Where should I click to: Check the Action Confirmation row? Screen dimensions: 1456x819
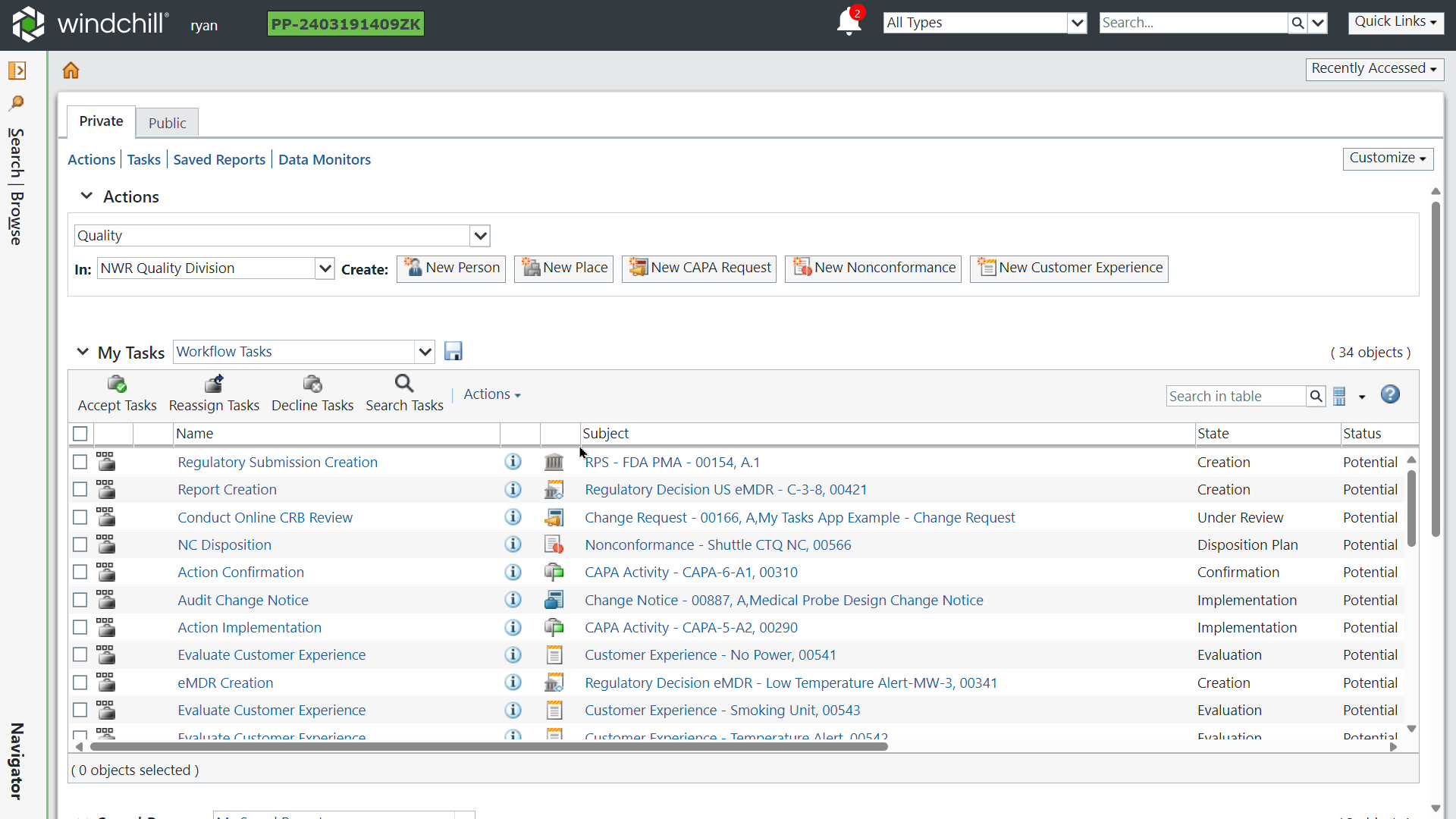click(80, 572)
